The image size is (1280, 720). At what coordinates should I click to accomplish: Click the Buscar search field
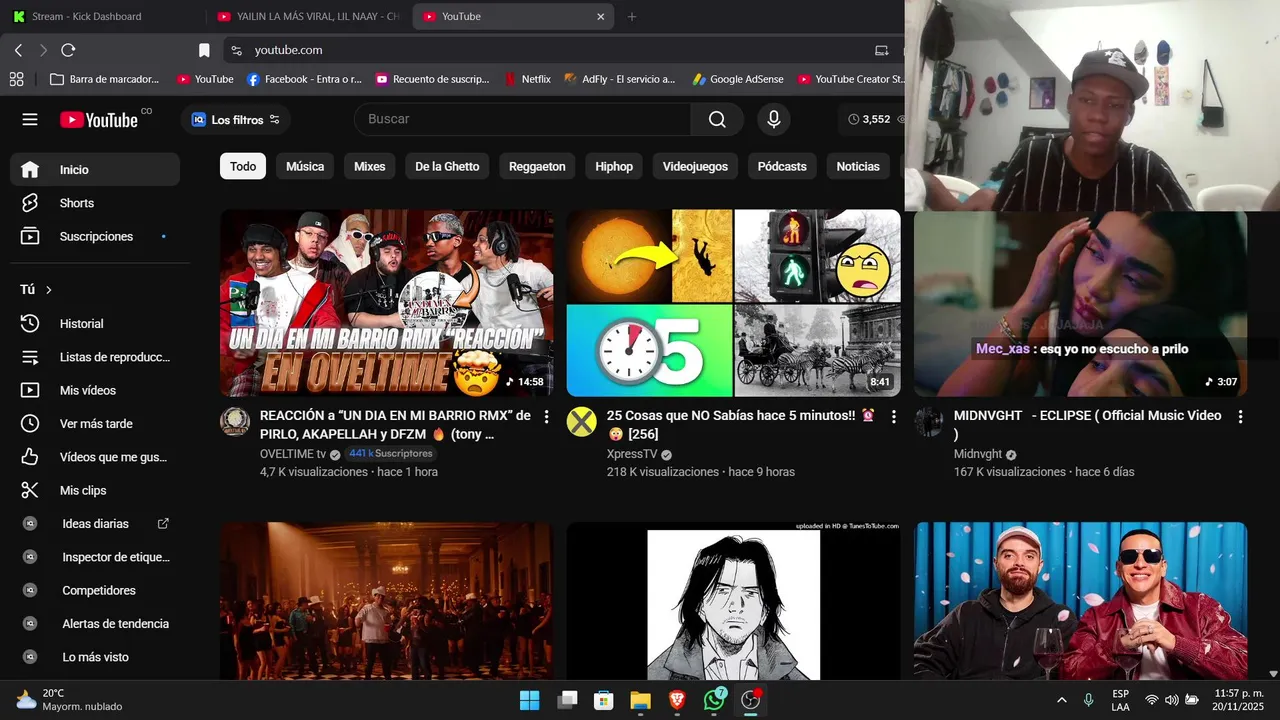tap(522, 119)
